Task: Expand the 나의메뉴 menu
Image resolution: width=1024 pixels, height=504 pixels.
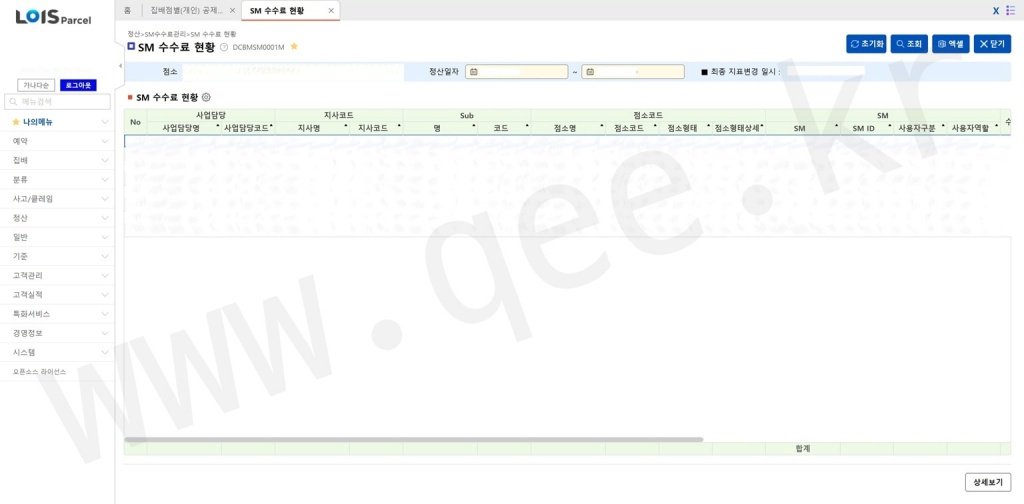Action: point(57,122)
